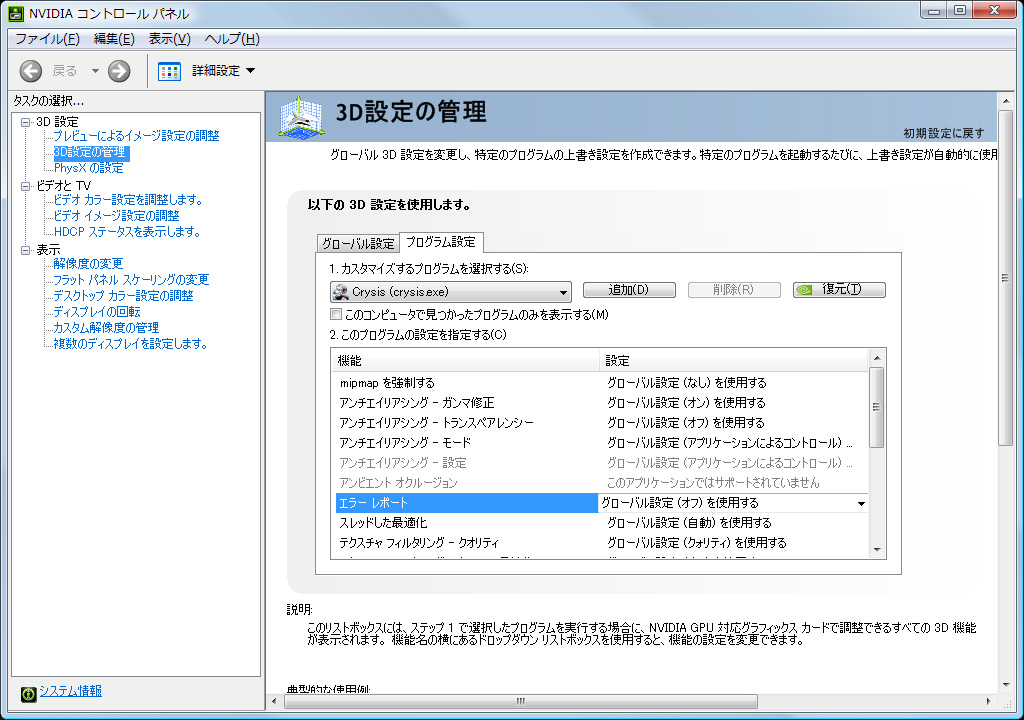The width and height of the screenshot is (1024, 720).
Task: Select テクスチャ フィルタリング - クオリティ row
Action: coord(599,543)
